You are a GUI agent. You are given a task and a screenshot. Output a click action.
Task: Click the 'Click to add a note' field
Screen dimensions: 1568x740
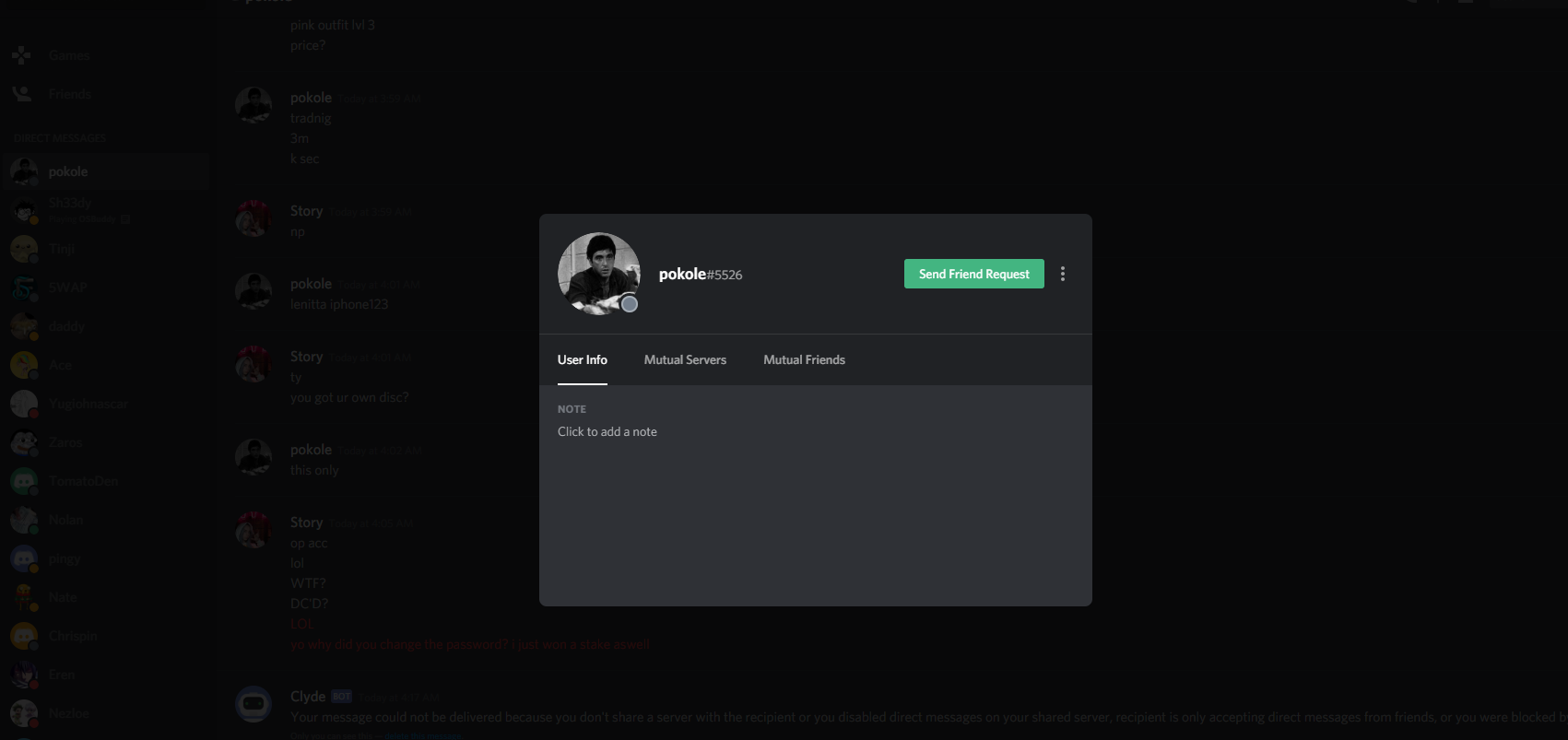coord(607,431)
